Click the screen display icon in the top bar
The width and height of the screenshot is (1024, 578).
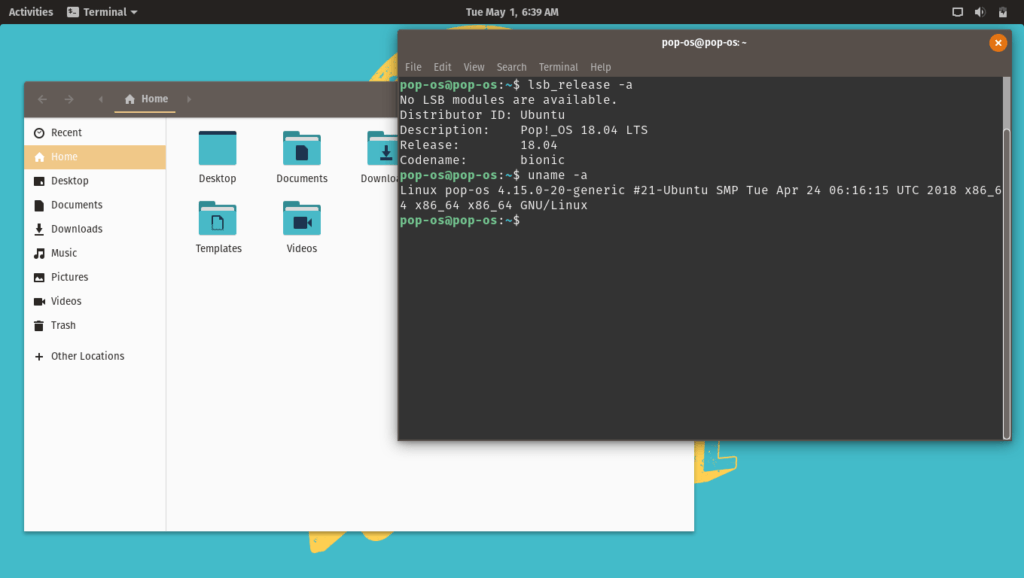click(x=956, y=11)
